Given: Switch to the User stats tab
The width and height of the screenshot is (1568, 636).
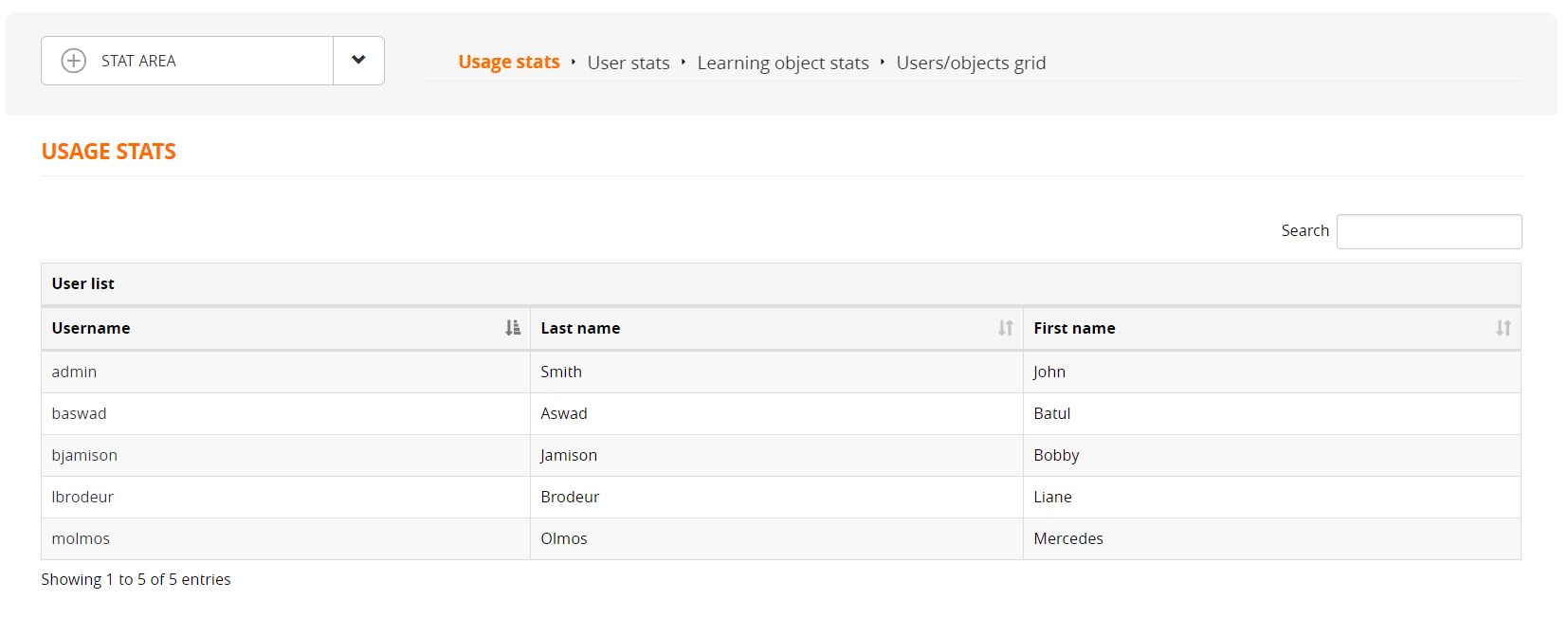Looking at the screenshot, I should point(629,63).
